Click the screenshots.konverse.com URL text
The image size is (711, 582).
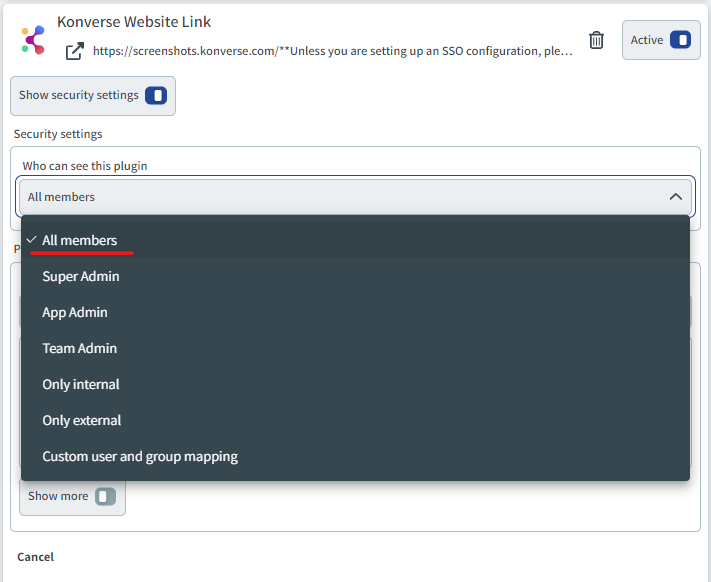click(332, 51)
